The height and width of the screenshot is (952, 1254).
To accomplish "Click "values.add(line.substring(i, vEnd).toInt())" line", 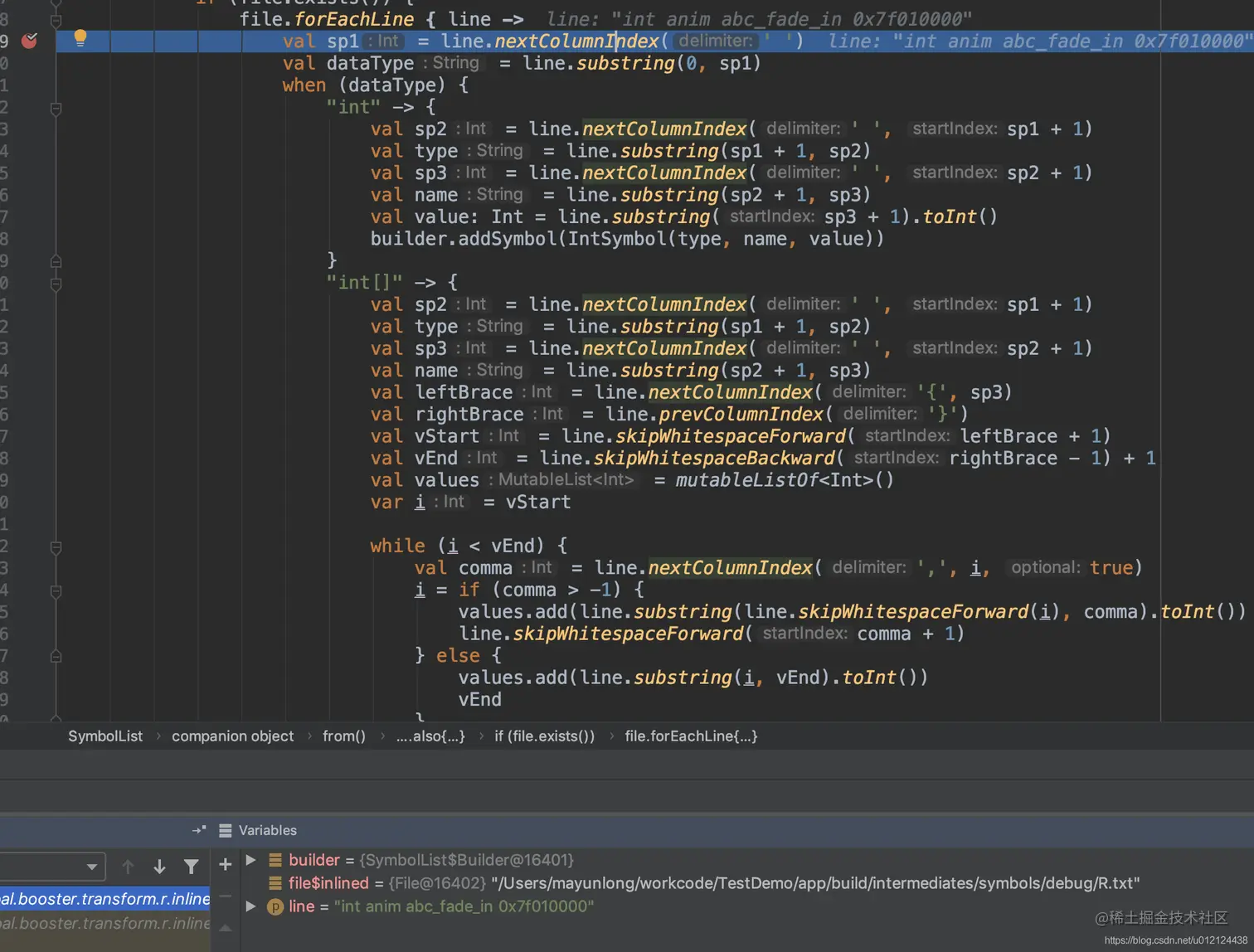I will coord(693,678).
